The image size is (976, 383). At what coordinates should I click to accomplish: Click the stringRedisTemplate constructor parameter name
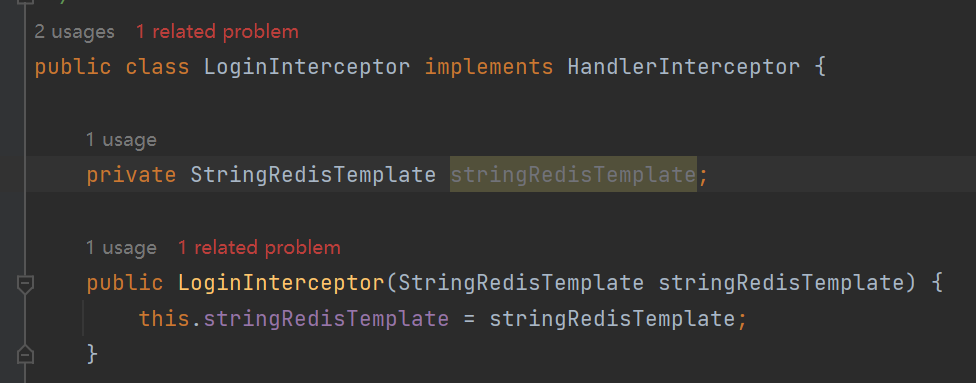[x=781, y=283]
